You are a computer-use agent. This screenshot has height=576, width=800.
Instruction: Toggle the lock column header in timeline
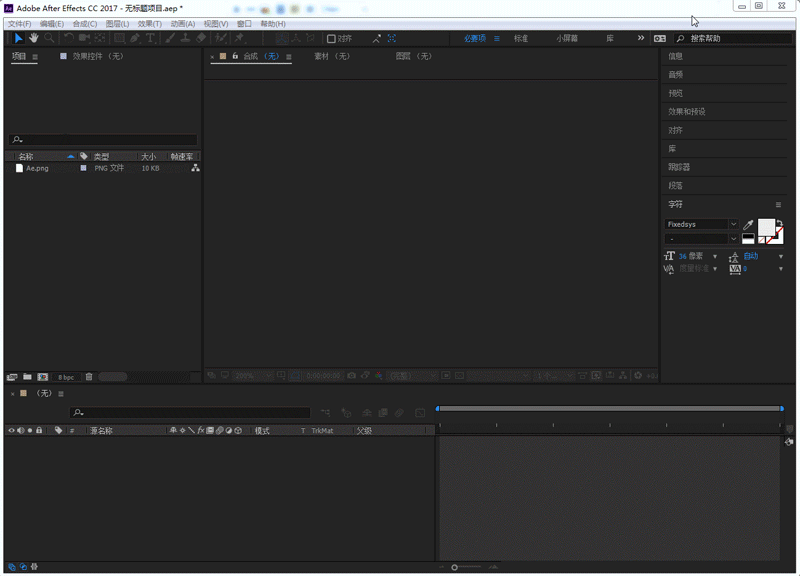pos(40,430)
